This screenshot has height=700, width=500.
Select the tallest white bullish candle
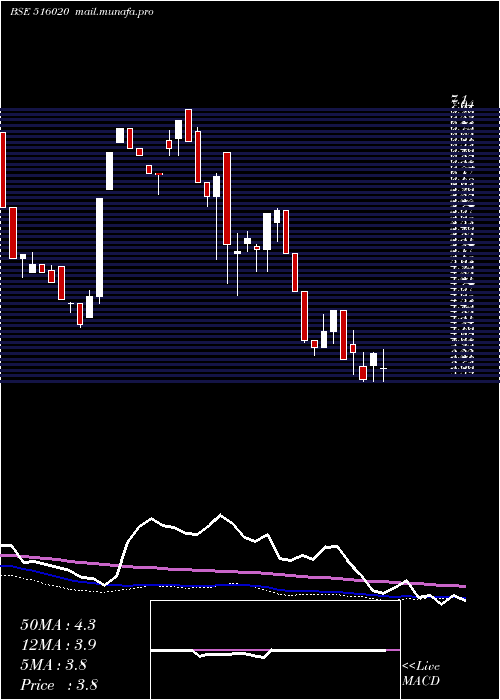pyautogui.click(x=100, y=247)
